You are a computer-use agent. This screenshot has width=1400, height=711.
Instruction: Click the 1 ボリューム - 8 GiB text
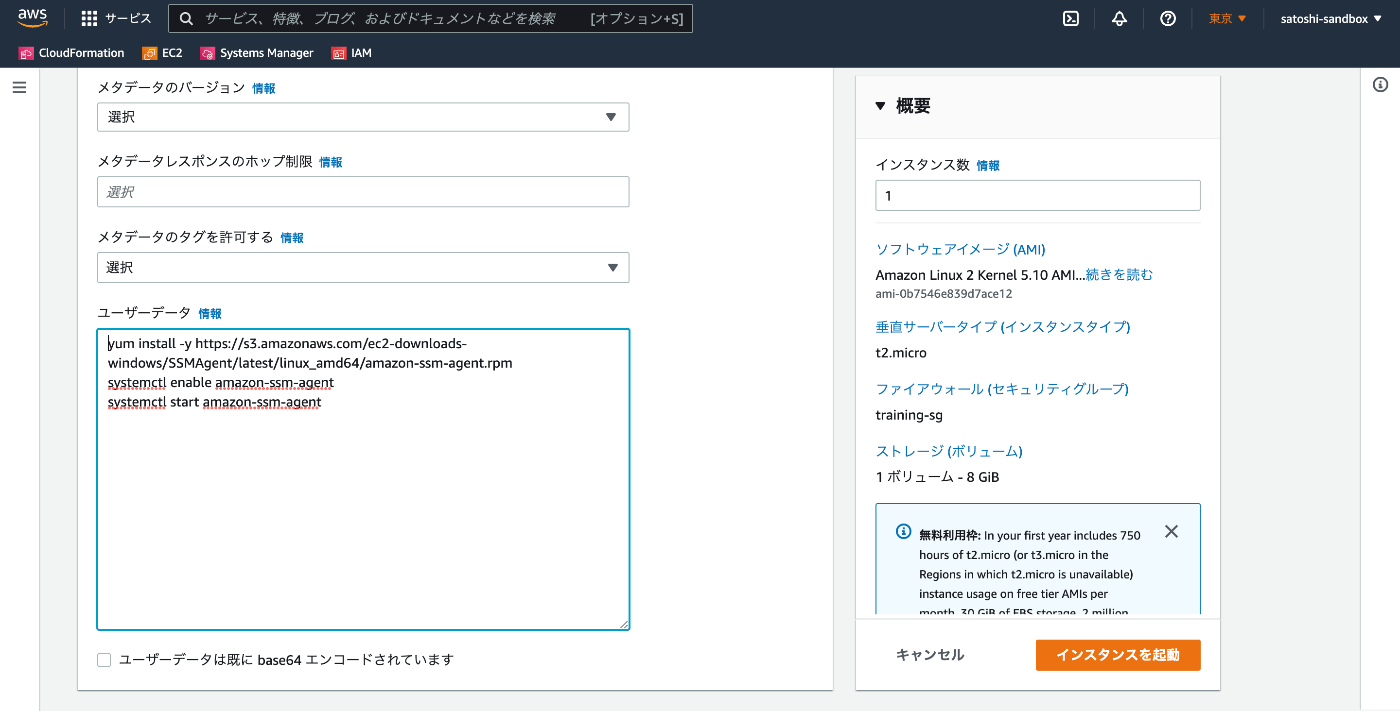(937, 477)
